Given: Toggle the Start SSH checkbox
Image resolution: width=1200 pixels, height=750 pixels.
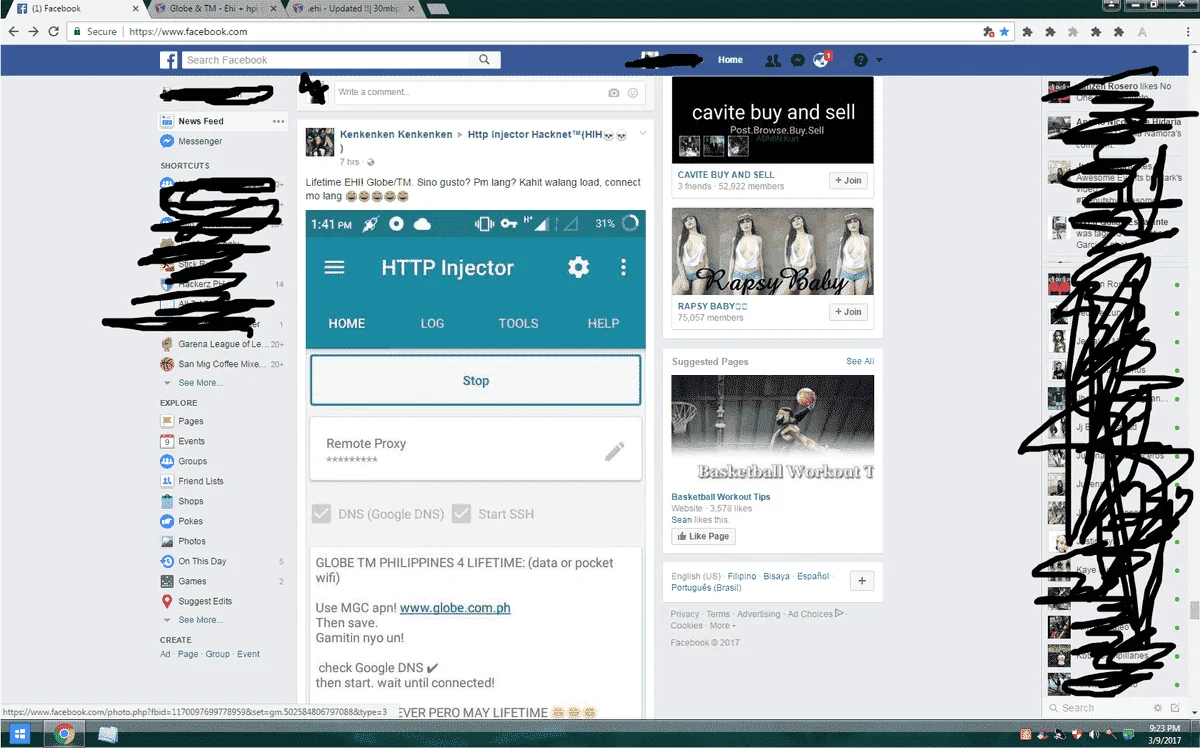Looking at the screenshot, I should coord(461,514).
